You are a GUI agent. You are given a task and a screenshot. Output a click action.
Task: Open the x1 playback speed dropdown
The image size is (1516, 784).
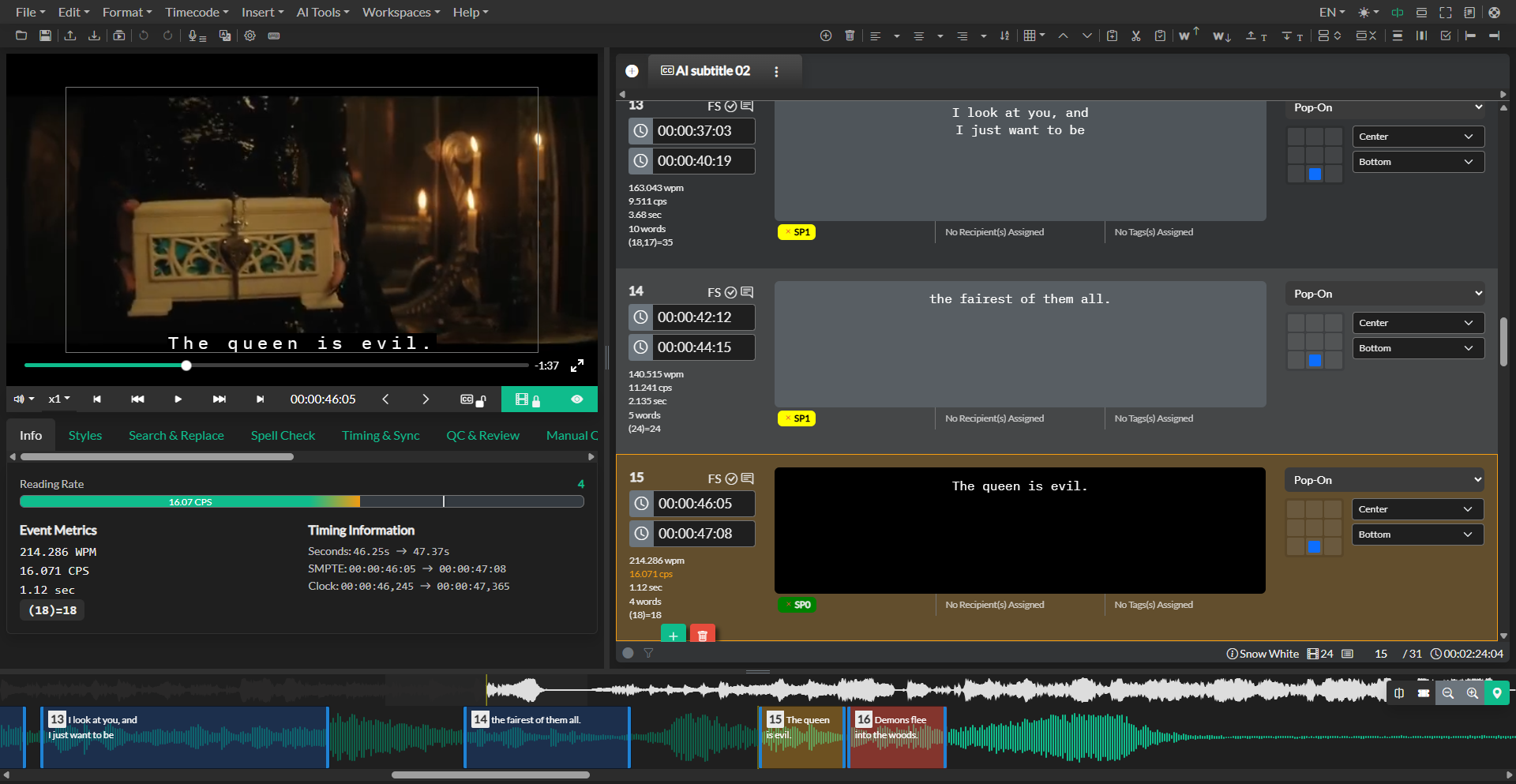[x=59, y=400]
